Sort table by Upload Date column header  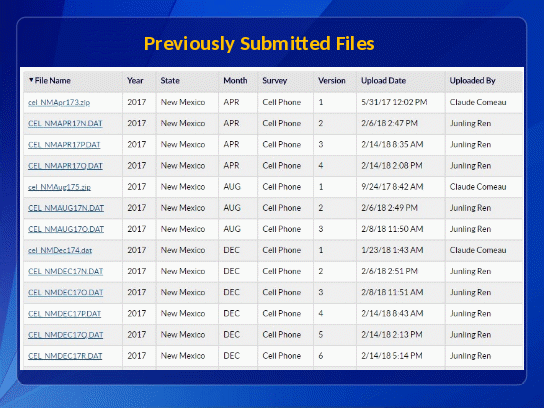[x=383, y=80]
